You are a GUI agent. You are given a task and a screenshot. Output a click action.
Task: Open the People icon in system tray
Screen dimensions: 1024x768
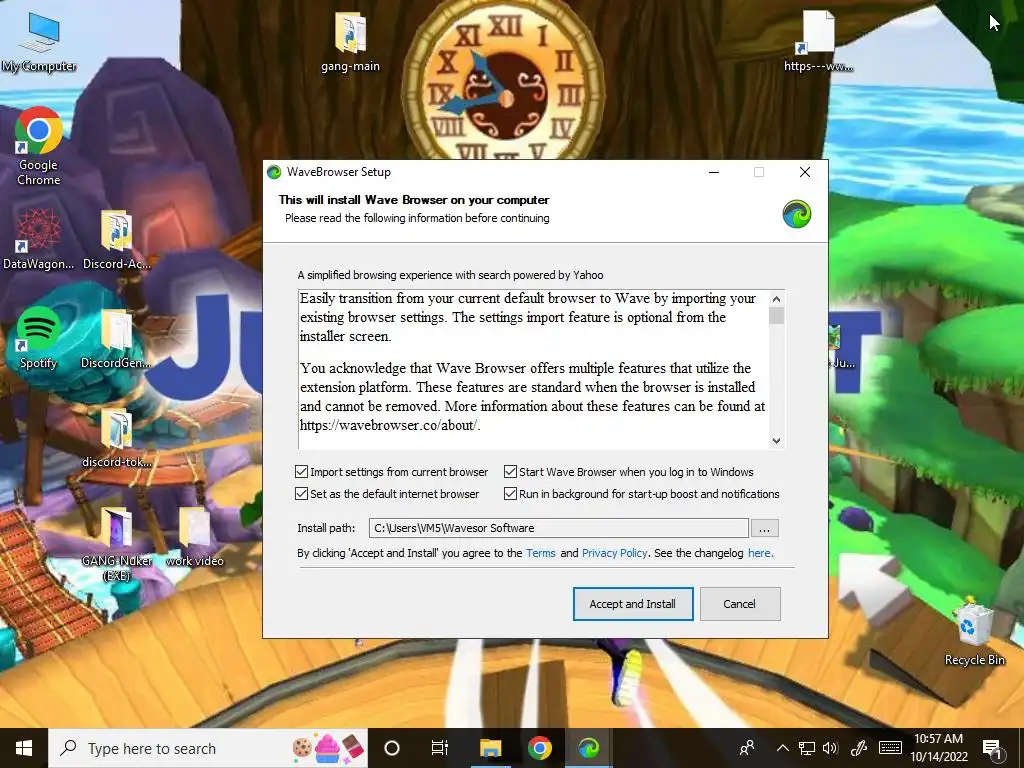(x=747, y=748)
